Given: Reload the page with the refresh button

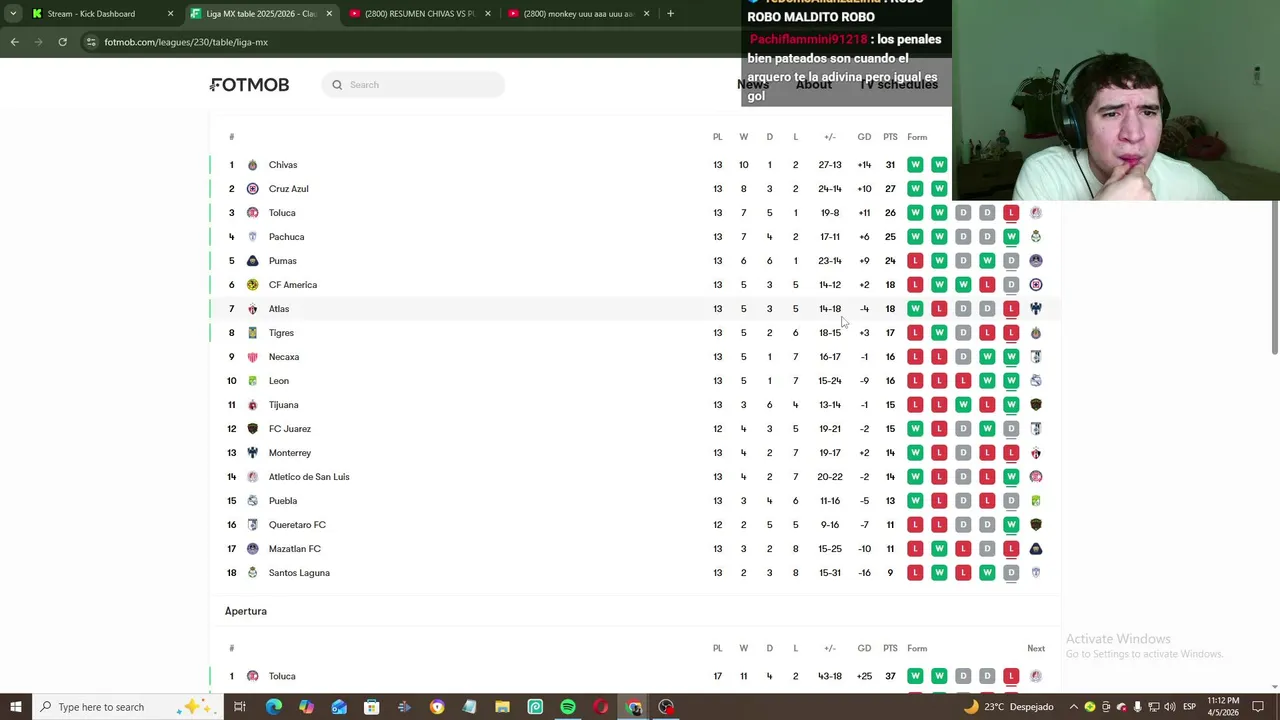Looking at the screenshot, I should click(62, 42).
